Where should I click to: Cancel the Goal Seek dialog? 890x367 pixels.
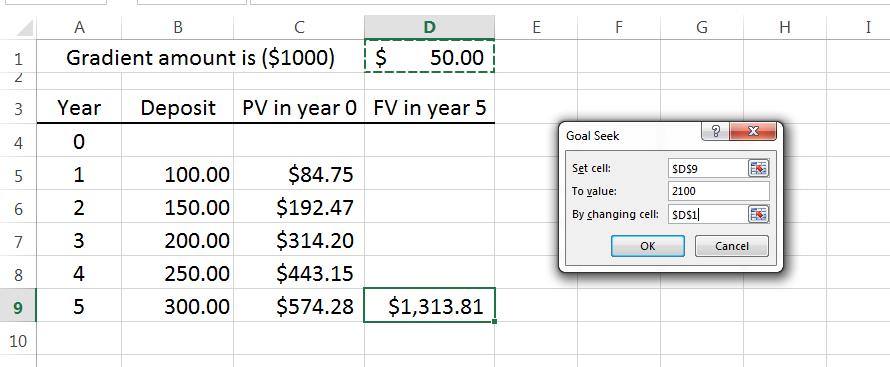point(732,246)
